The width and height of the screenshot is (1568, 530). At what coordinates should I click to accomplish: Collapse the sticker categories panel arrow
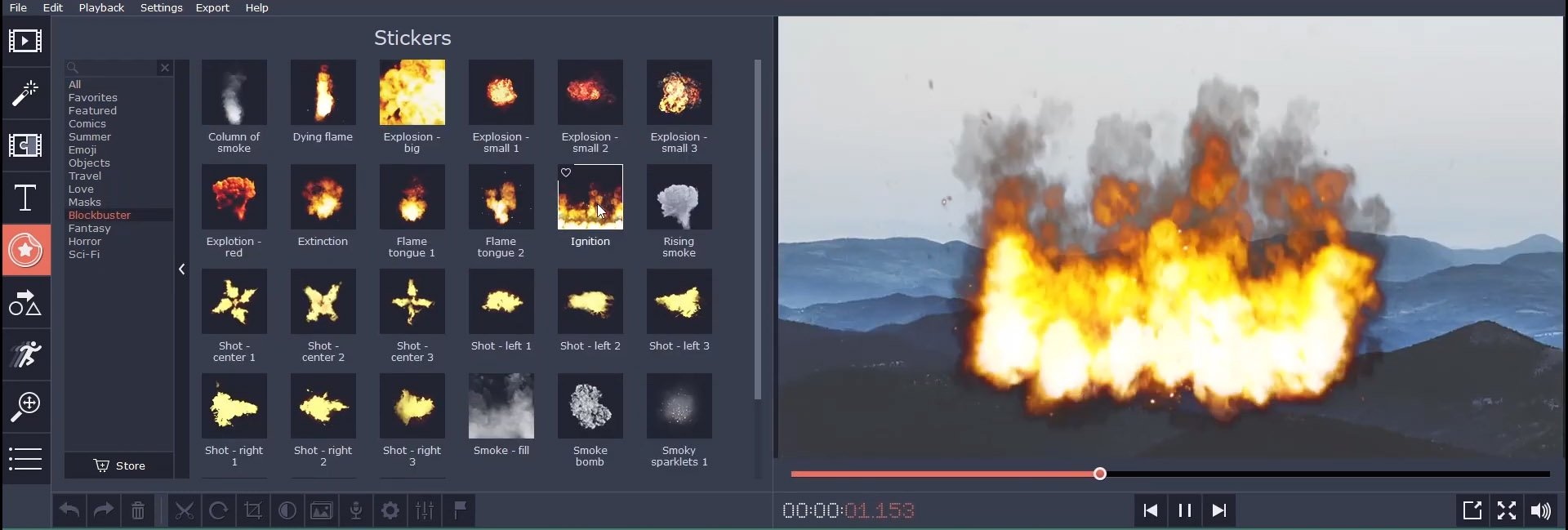coord(181,269)
